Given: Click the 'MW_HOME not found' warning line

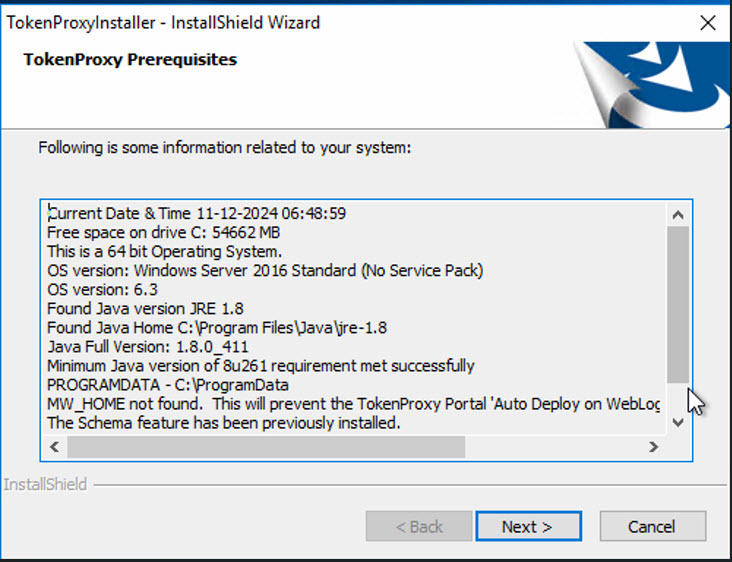Looking at the screenshot, I should click(353, 404).
